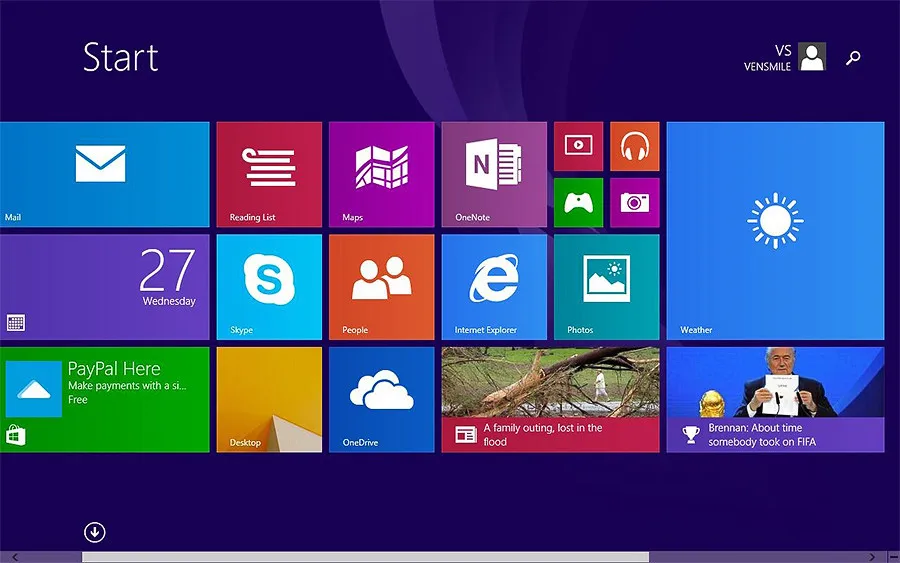Image resolution: width=900 pixels, height=563 pixels.
Task: Open the OneNote tile
Action: point(494,174)
